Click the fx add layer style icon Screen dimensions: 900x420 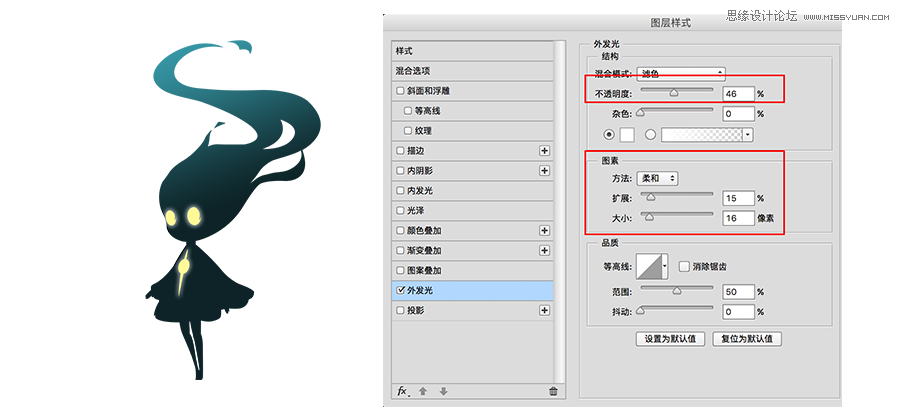click(402, 391)
